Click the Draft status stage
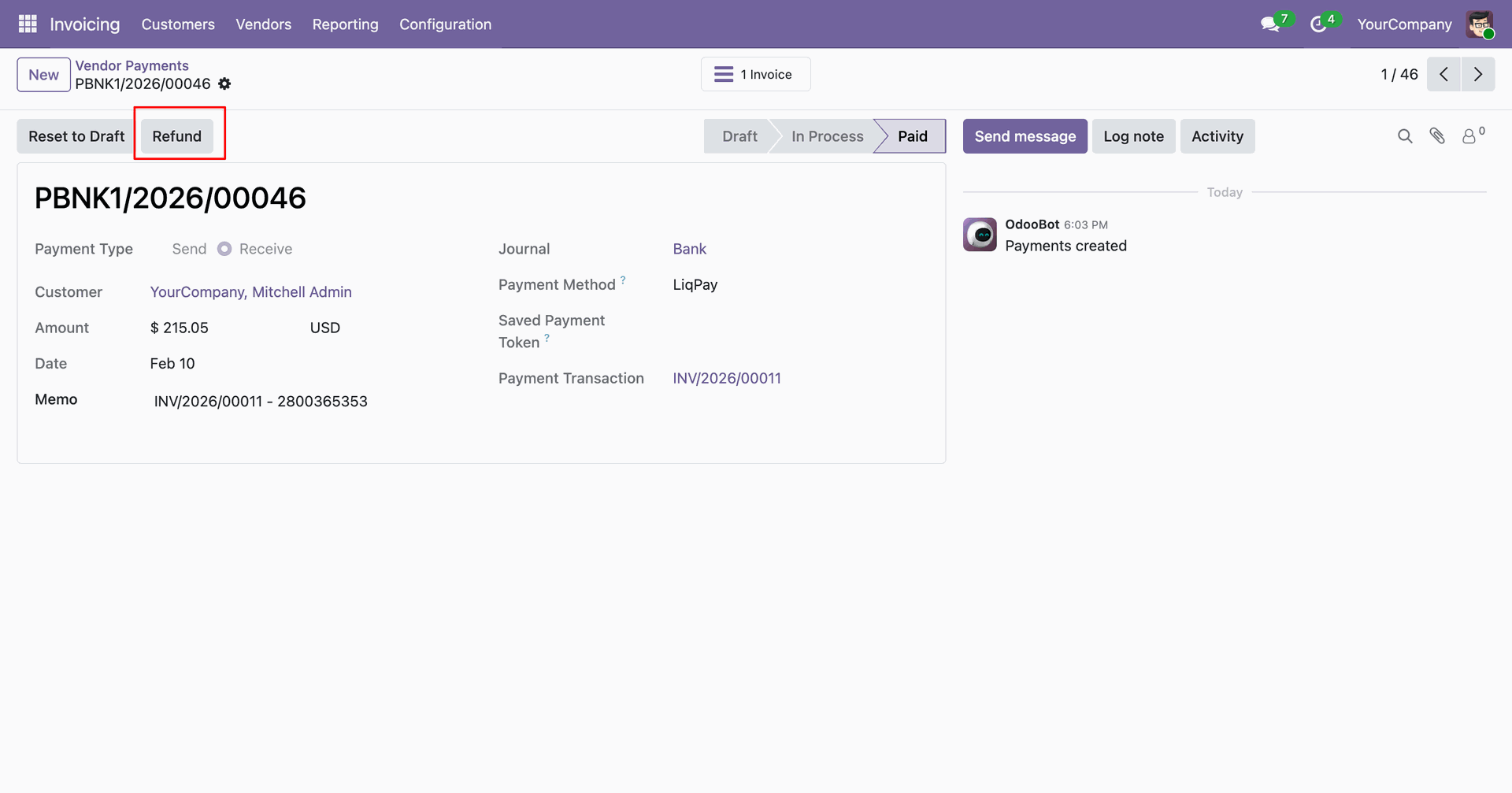Image resolution: width=1512 pixels, height=793 pixels. pyautogui.click(x=739, y=136)
